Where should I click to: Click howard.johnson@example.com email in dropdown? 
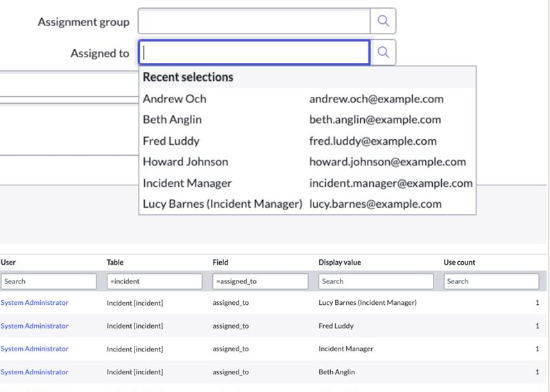pyautogui.click(x=388, y=162)
